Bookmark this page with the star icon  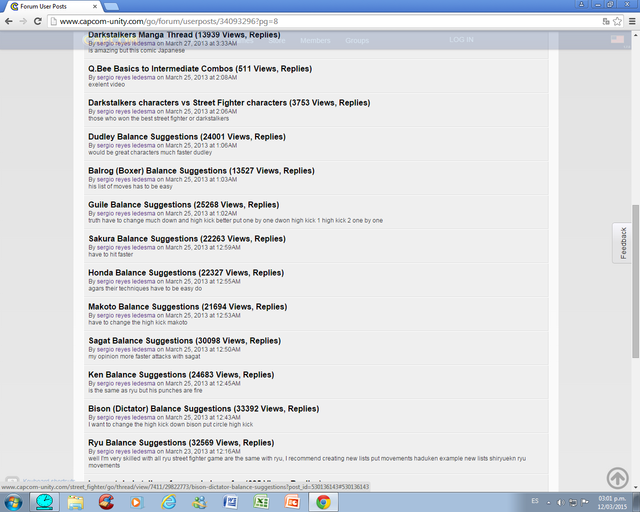[617, 21]
